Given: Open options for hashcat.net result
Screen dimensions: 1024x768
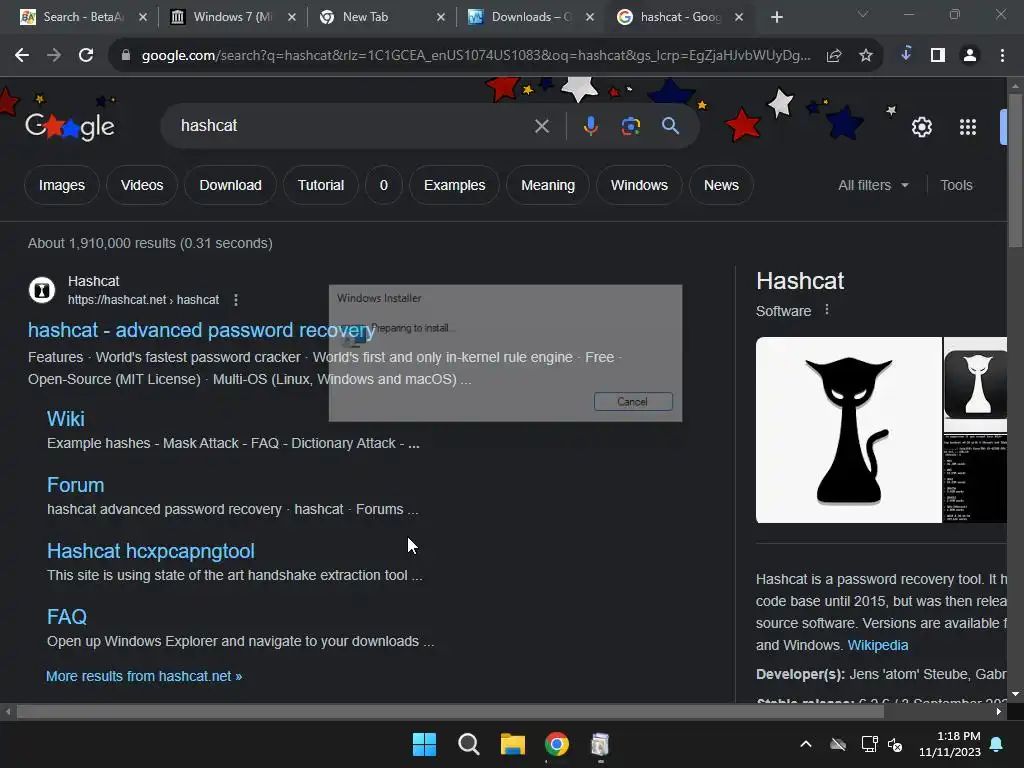Looking at the screenshot, I should click(x=236, y=300).
